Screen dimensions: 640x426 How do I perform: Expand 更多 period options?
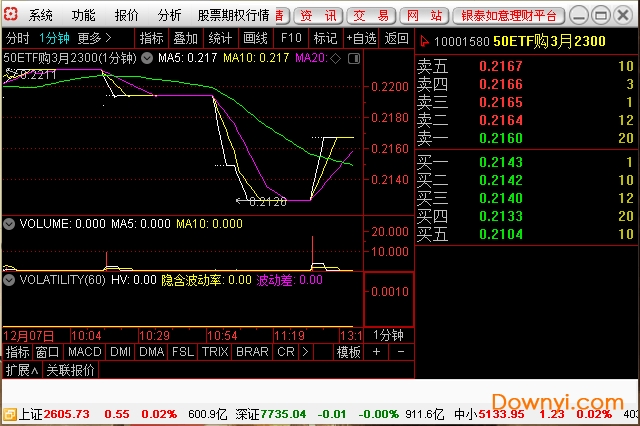[94, 39]
